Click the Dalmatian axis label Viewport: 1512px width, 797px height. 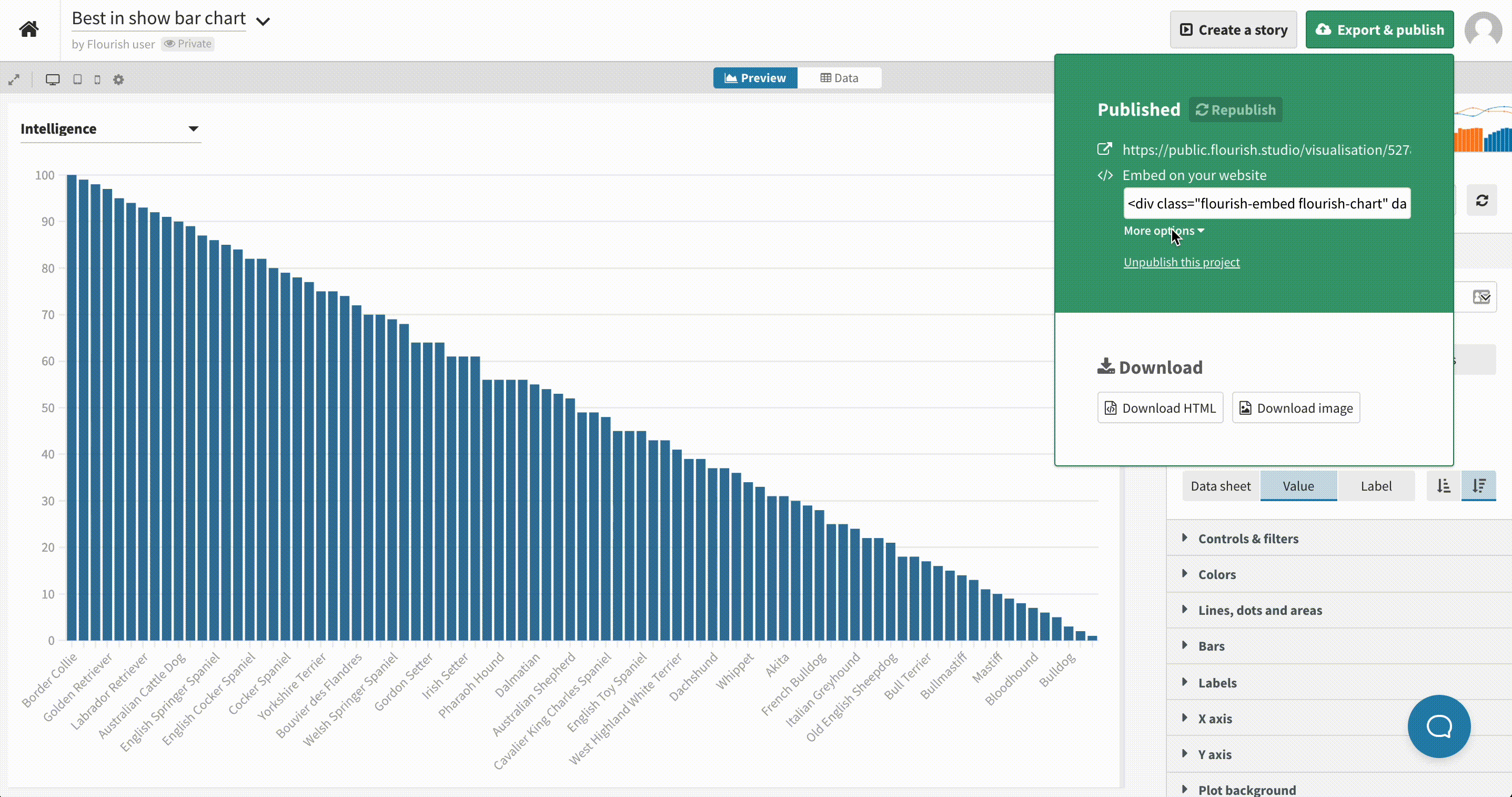[x=517, y=675]
